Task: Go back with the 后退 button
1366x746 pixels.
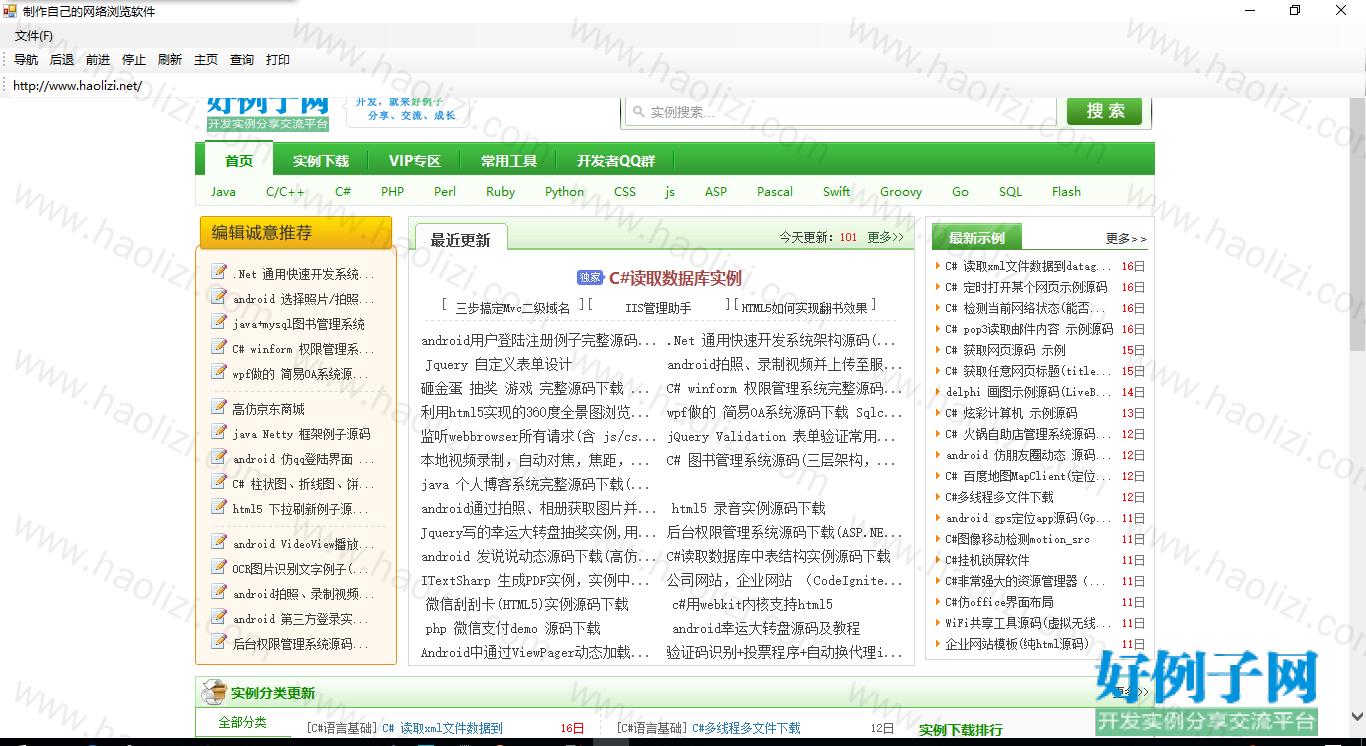Action: click(62, 60)
